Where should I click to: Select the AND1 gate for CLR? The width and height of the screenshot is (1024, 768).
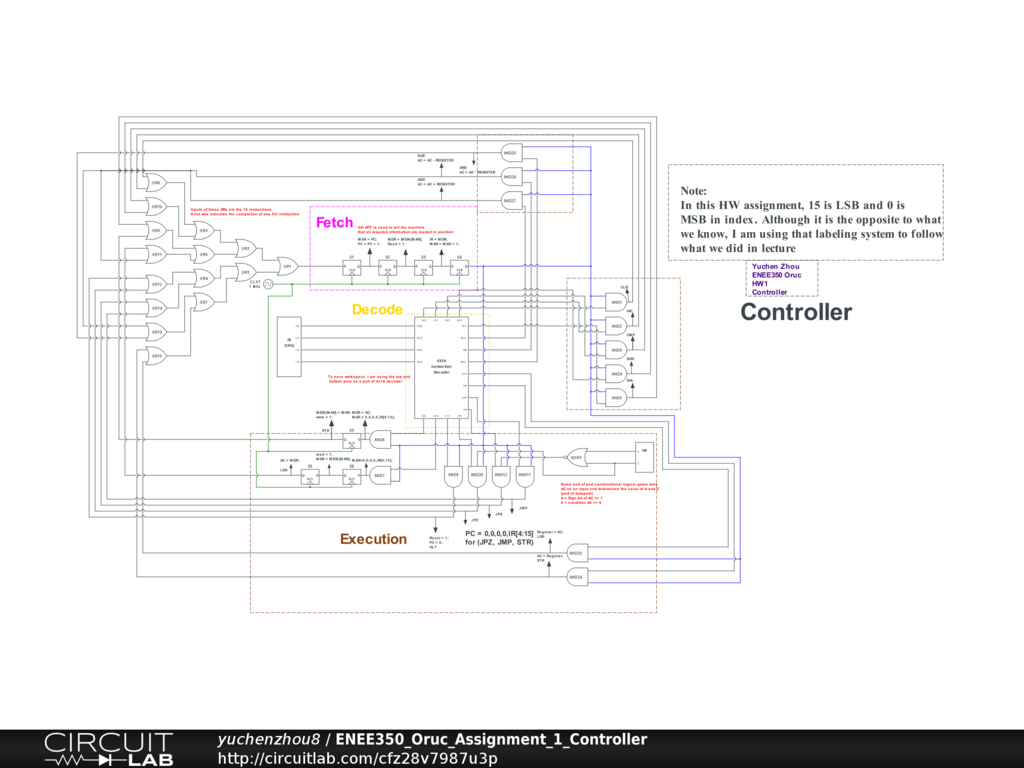616,302
